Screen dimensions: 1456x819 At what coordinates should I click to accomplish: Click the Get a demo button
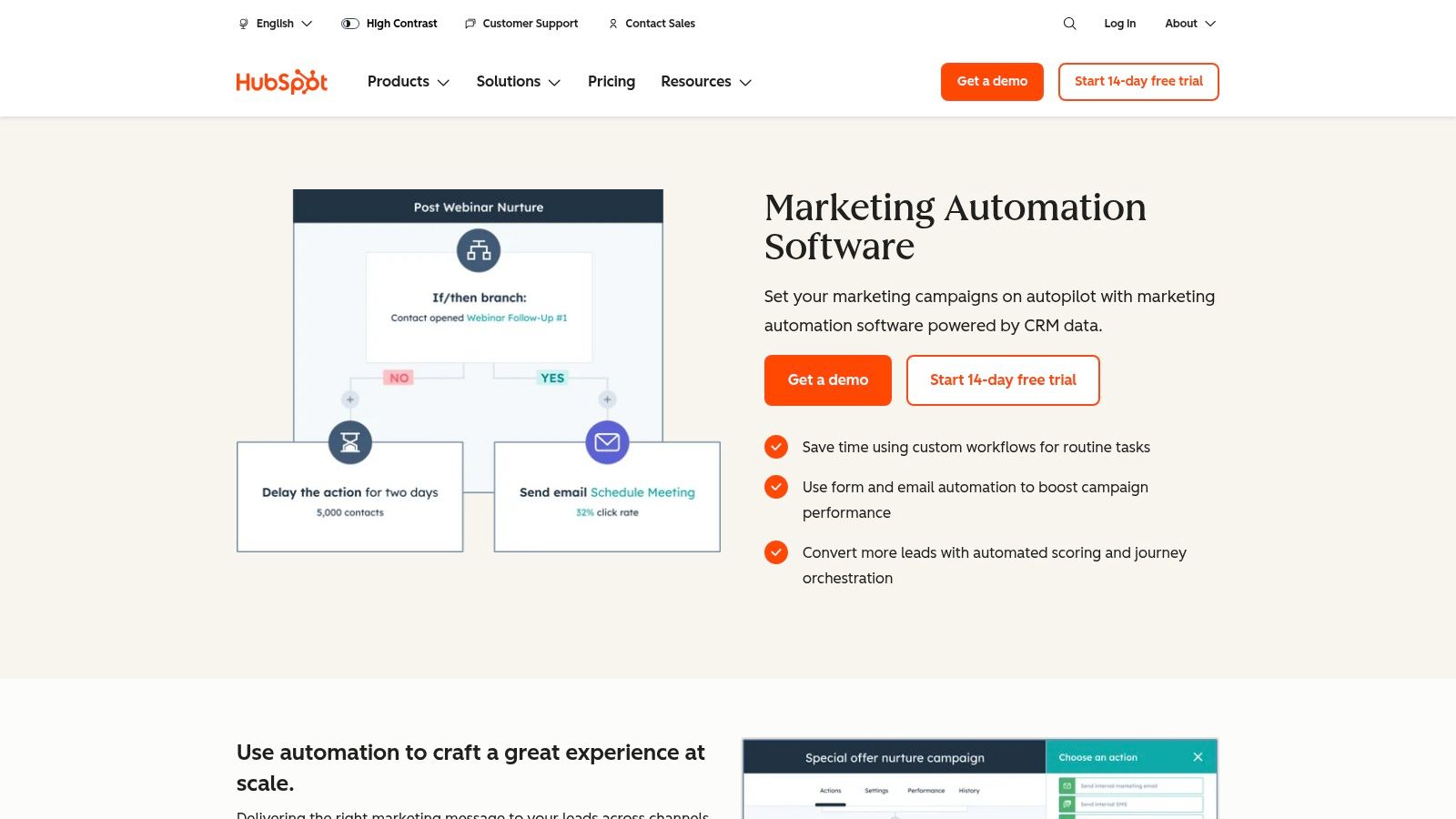827,380
